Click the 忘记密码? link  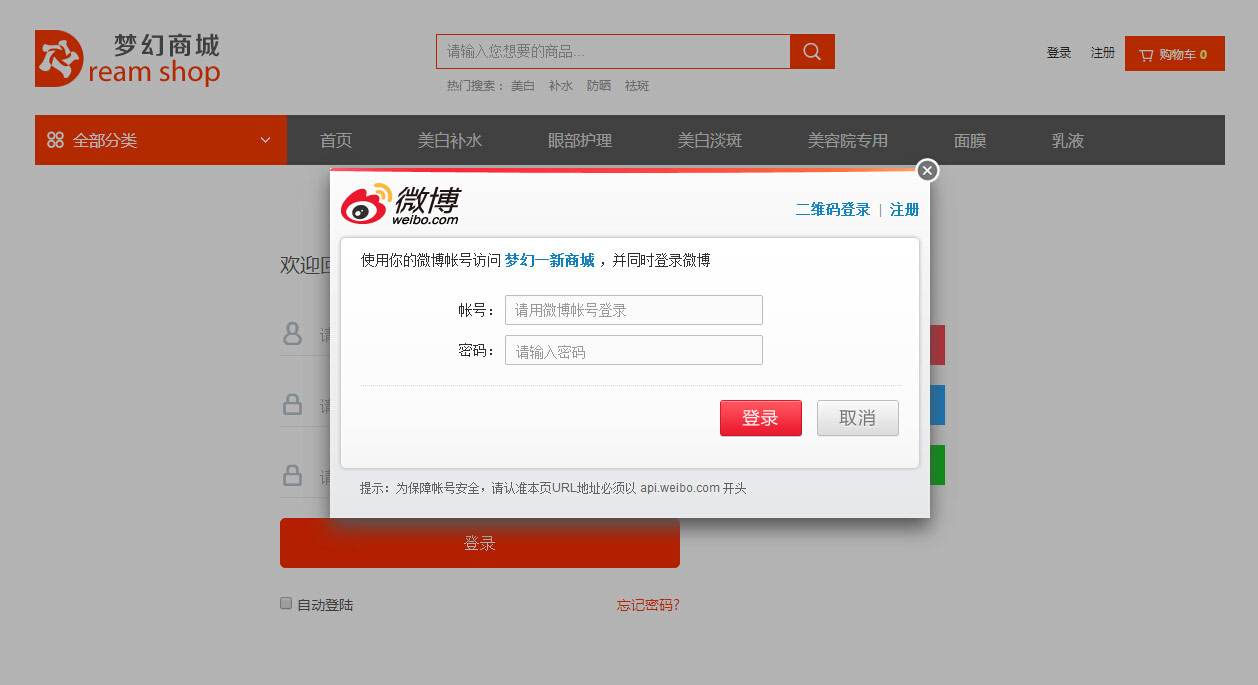(x=648, y=605)
